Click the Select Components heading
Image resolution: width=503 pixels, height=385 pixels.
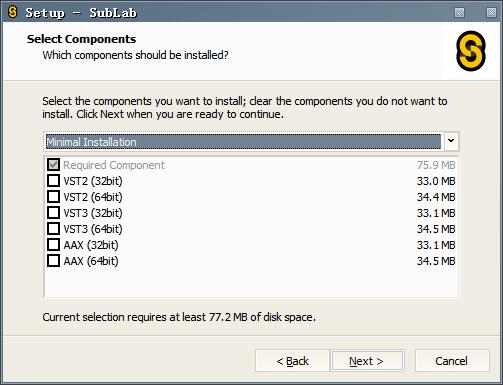81,39
